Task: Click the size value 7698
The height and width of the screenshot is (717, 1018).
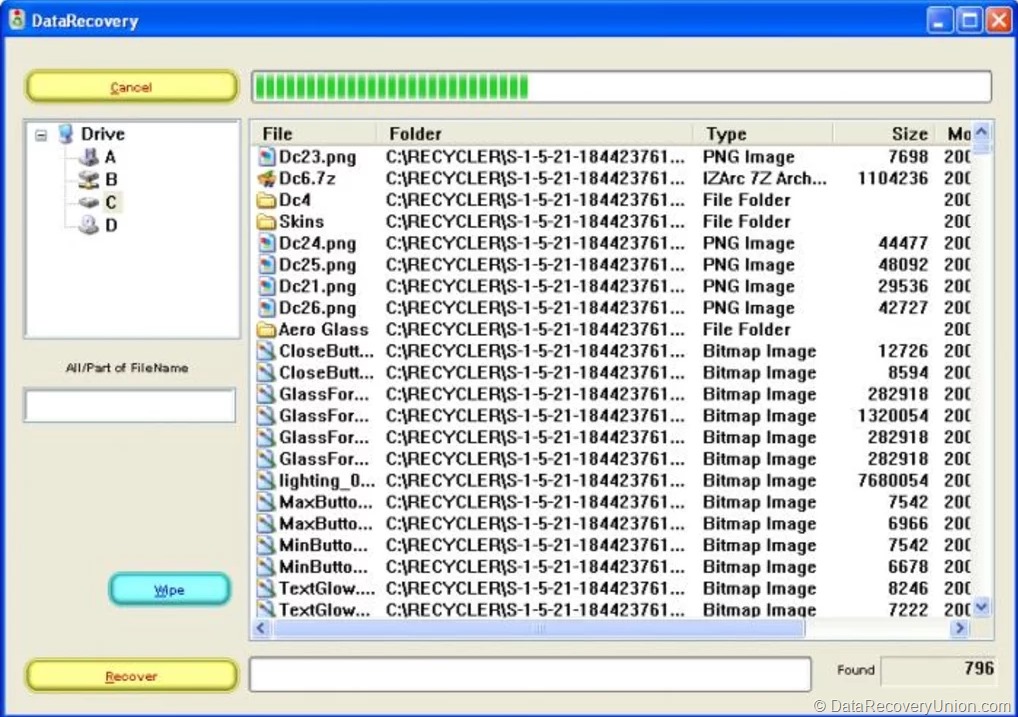Action: pos(908,157)
